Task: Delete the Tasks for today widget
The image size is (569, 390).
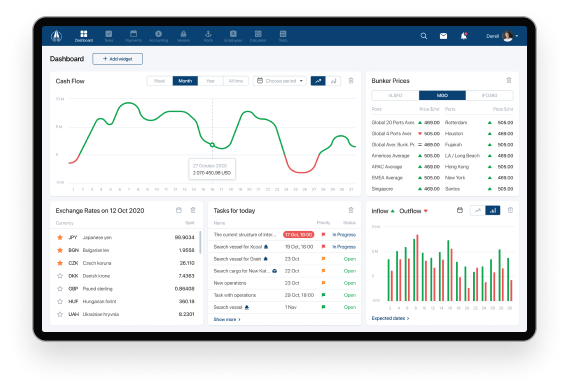Action: pyautogui.click(x=351, y=210)
